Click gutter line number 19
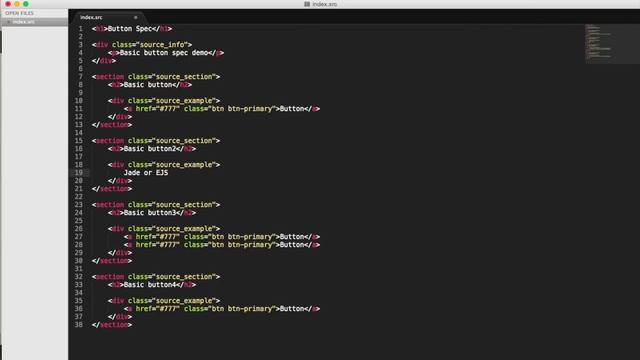Viewport: 640px width, 360px height. pyautogui.click(x=78, y=173)
